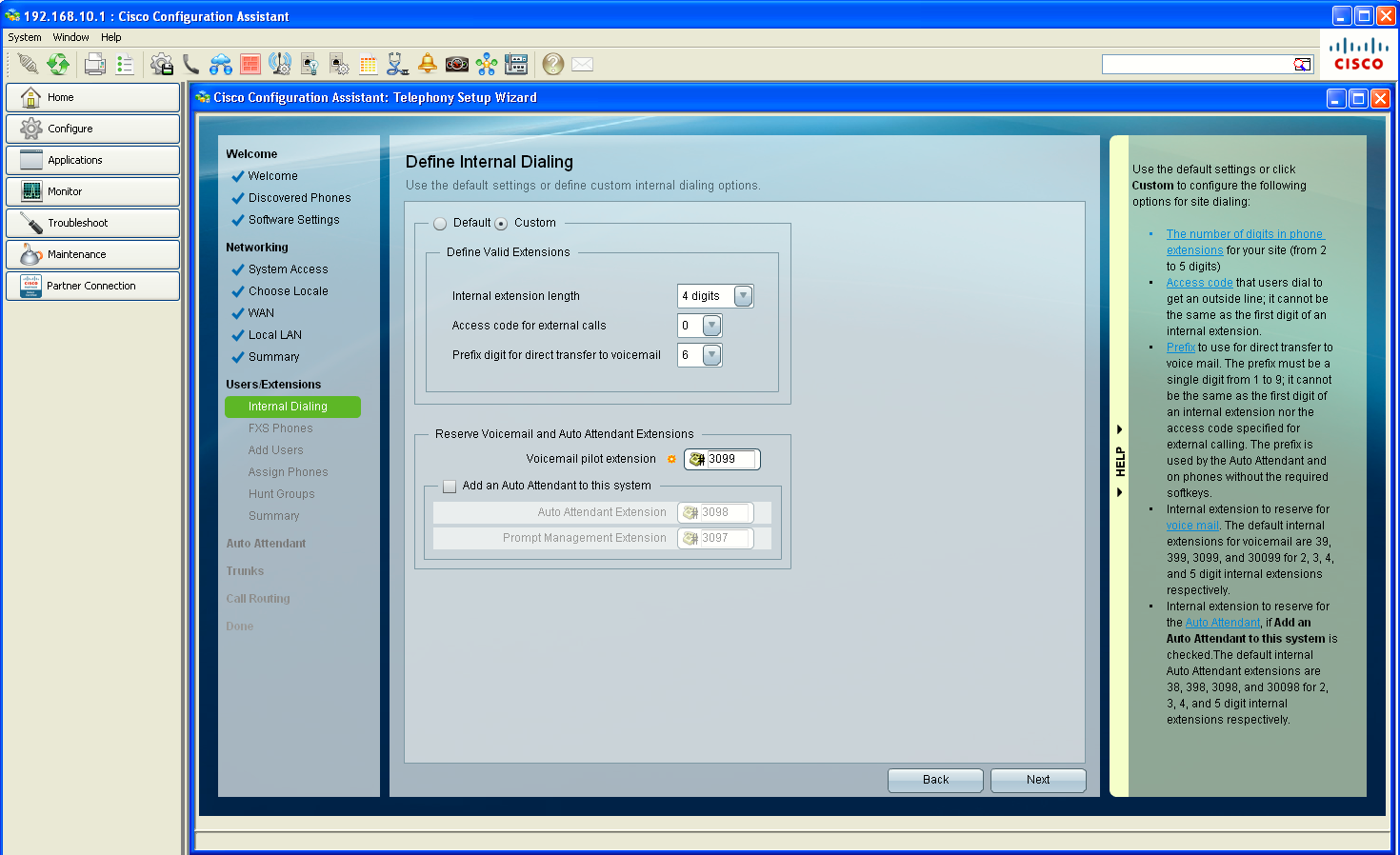The height and width of the screenshot is (855, 1400).
Task: Select Summary step under Networking
Action: [x=273, y=357]
